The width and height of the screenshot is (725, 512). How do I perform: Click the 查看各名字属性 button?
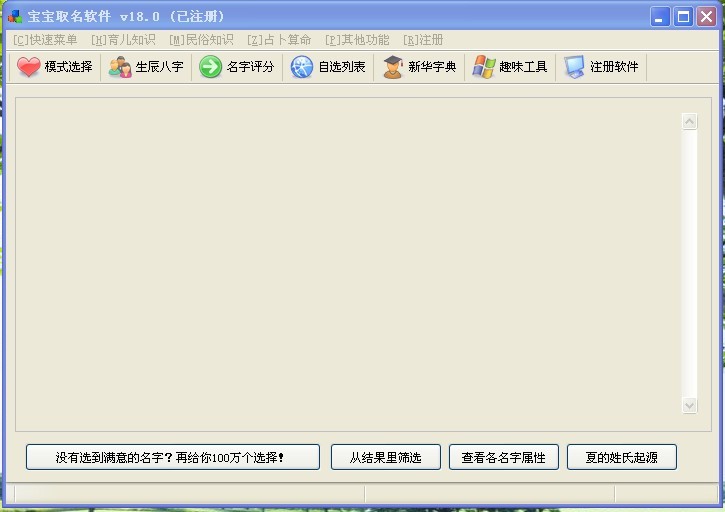click(504, 457)
